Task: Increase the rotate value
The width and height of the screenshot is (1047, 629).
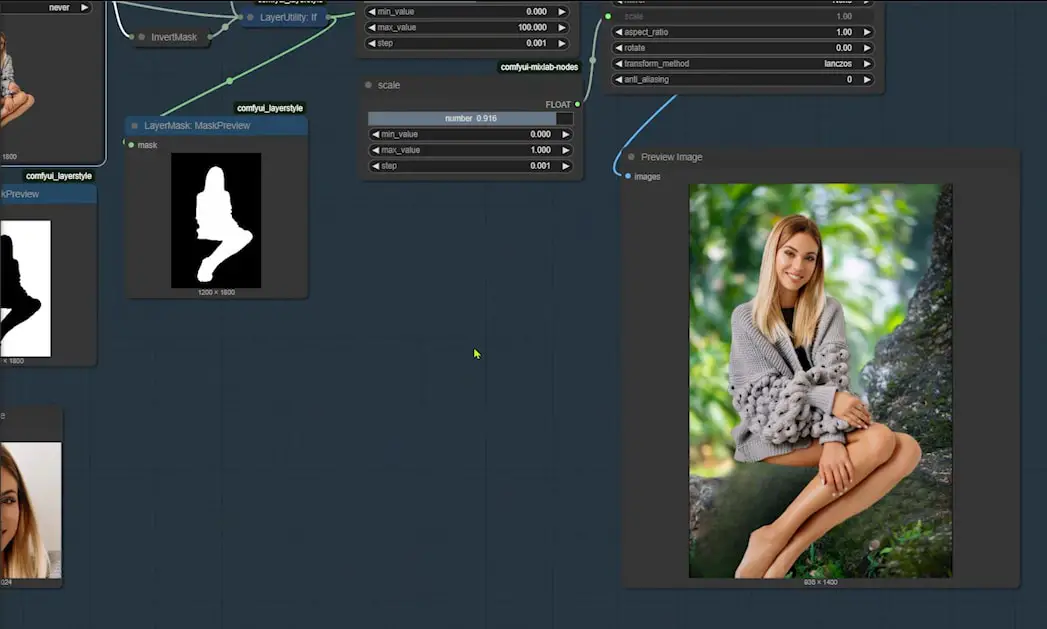Action: coord(867,48)
